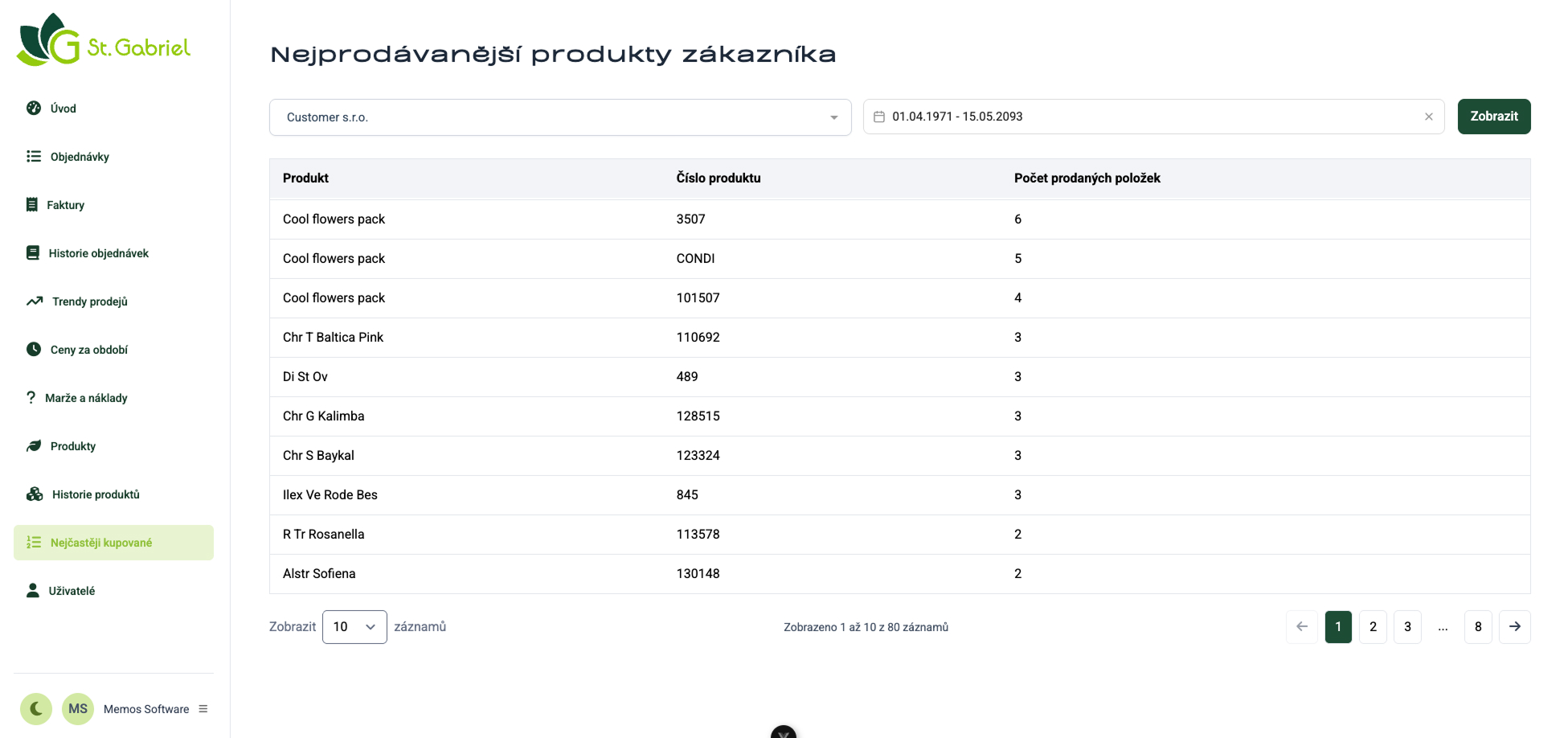Open the Úvod dashboard icon
Viewport: 1568px width, 738px height.
[34, 109]
